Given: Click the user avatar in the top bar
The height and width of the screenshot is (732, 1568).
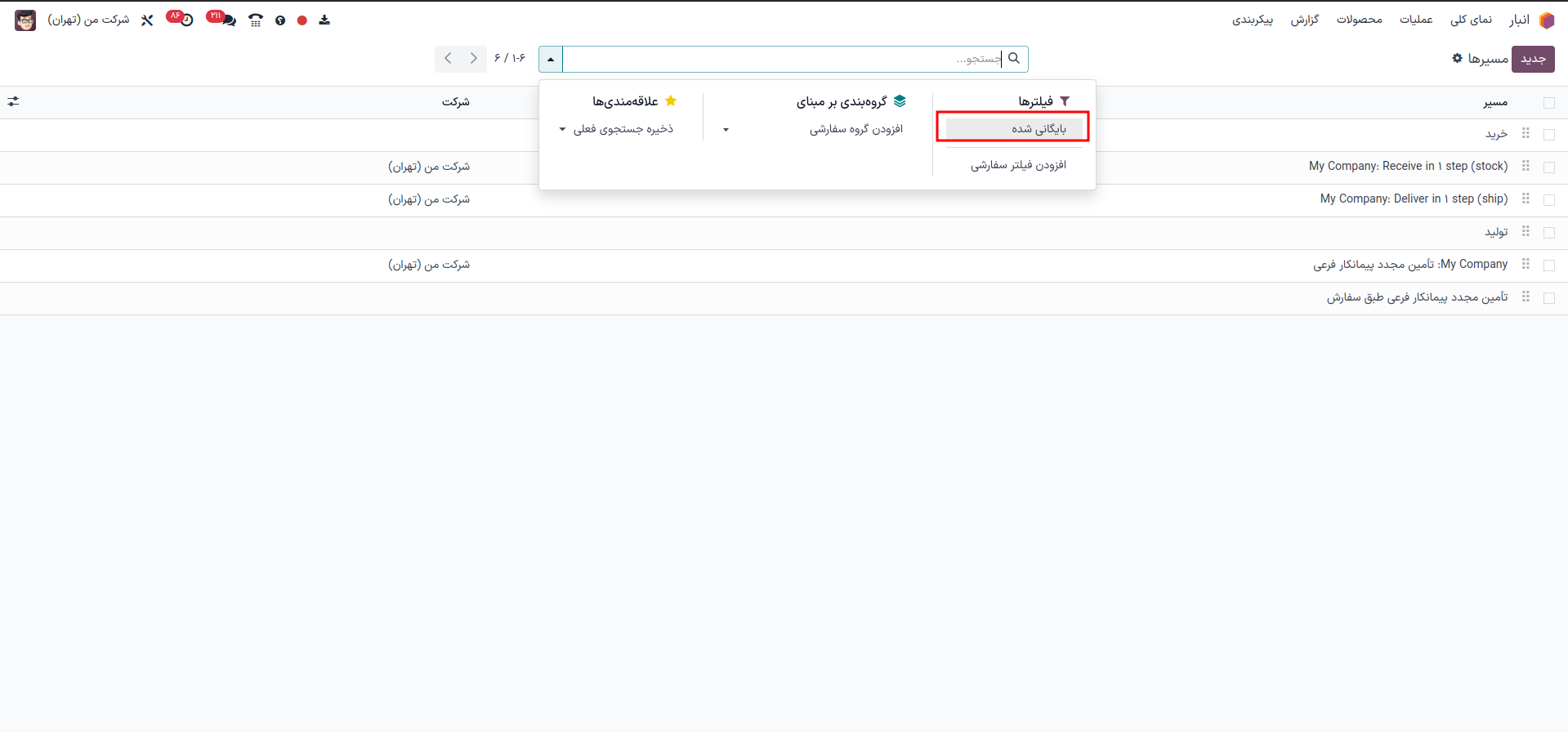Looking at the screenshot, I should click(x=25, y=20).
